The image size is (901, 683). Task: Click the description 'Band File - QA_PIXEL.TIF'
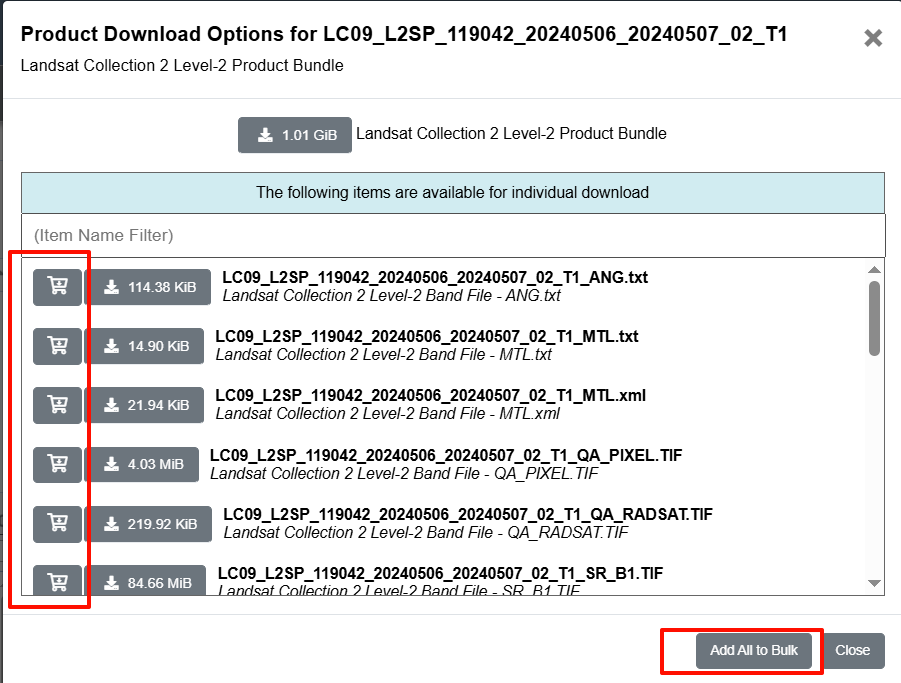404,474
